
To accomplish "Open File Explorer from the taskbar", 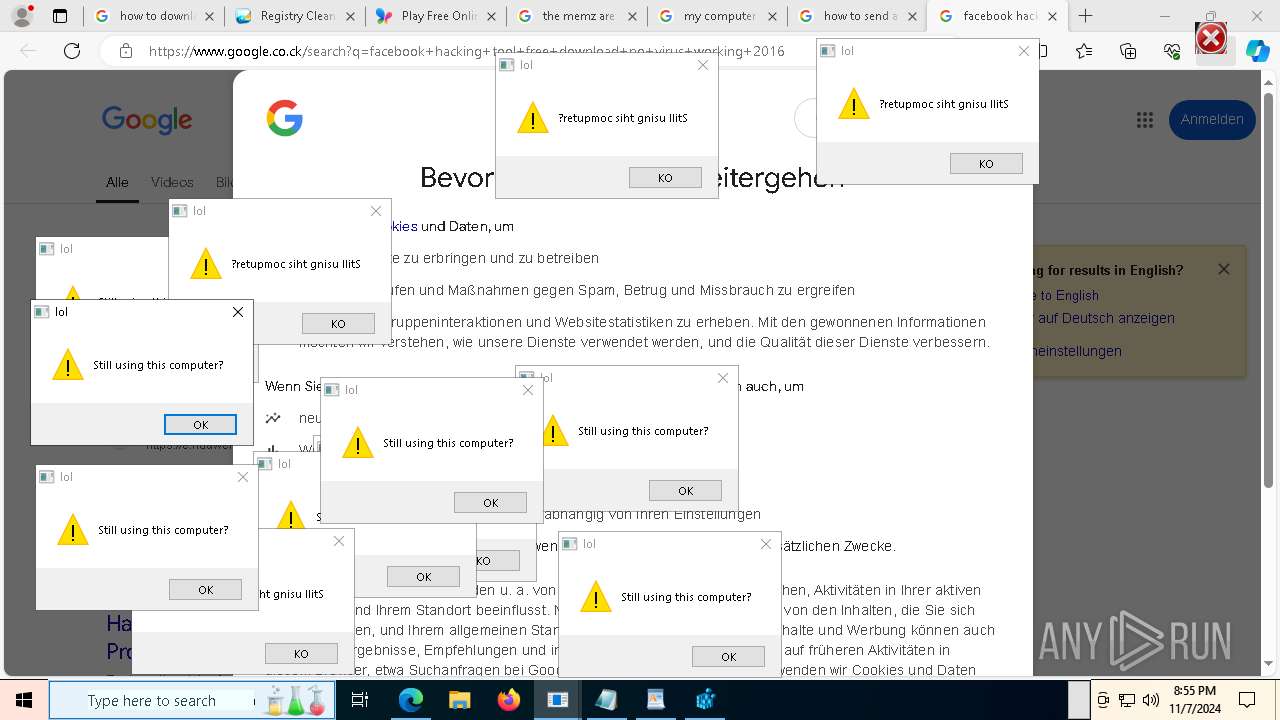I will click(x=459, y=700).
